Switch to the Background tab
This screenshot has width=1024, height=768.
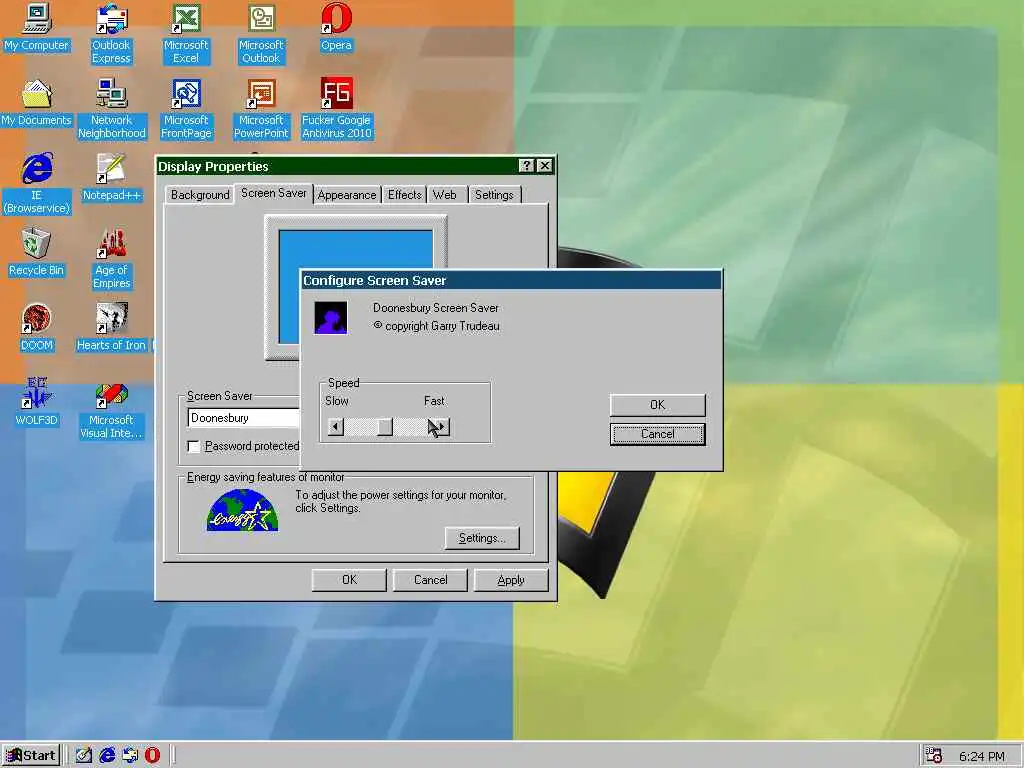click(200, 195)
